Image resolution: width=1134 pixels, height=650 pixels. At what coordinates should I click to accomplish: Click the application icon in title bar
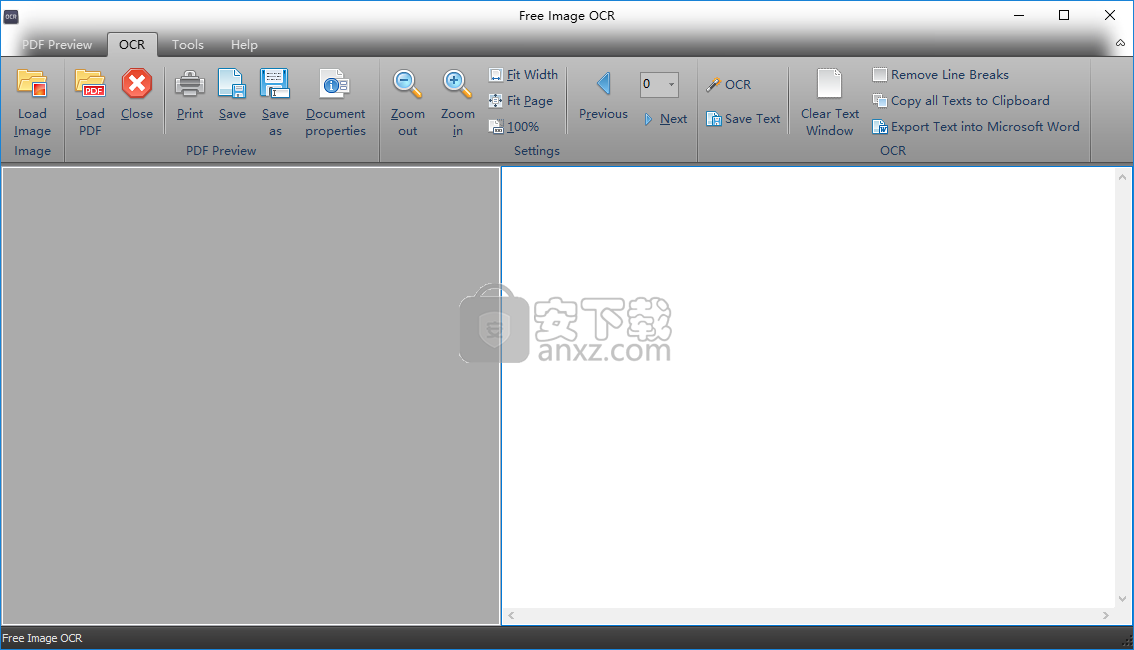coord(11,16)
